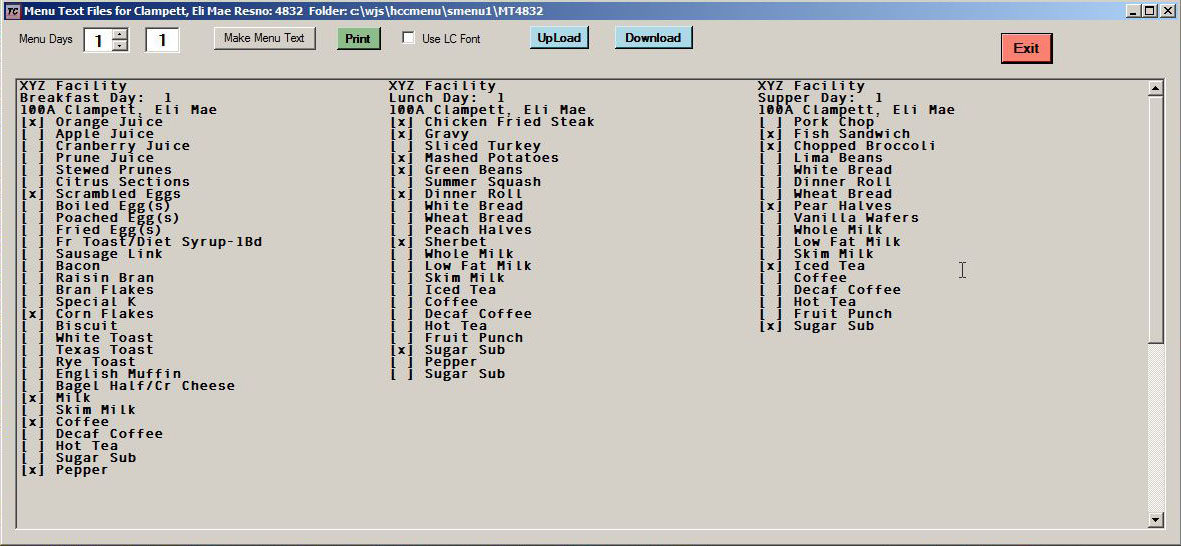Click the Green Beans line
The width and height of the screenshot is (1181, 546).
coord(456,170)
